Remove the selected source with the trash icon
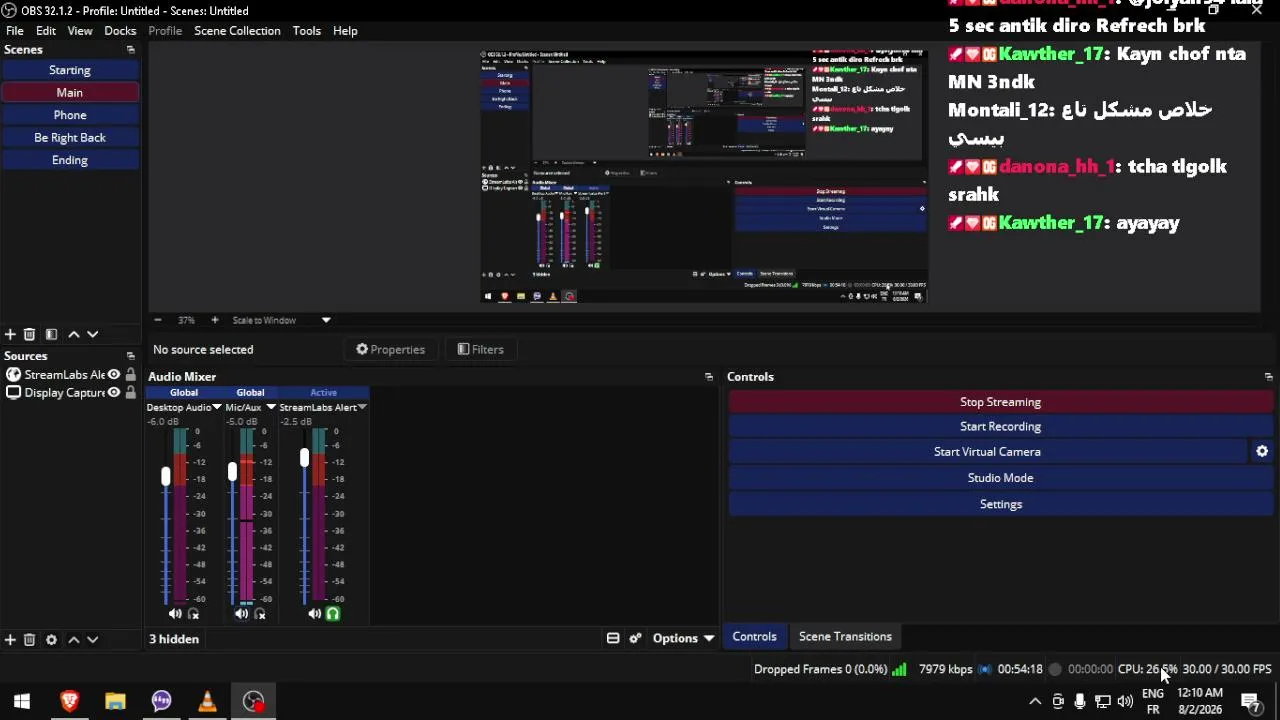 [x=29, y=639]
